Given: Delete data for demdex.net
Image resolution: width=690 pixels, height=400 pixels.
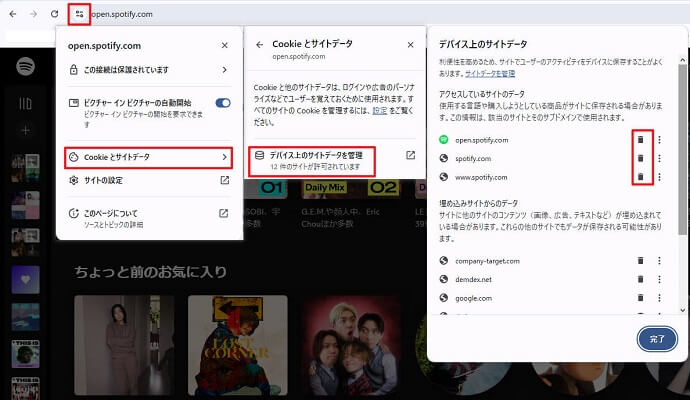Looking at the screenshot, I should tap(641, 279).
